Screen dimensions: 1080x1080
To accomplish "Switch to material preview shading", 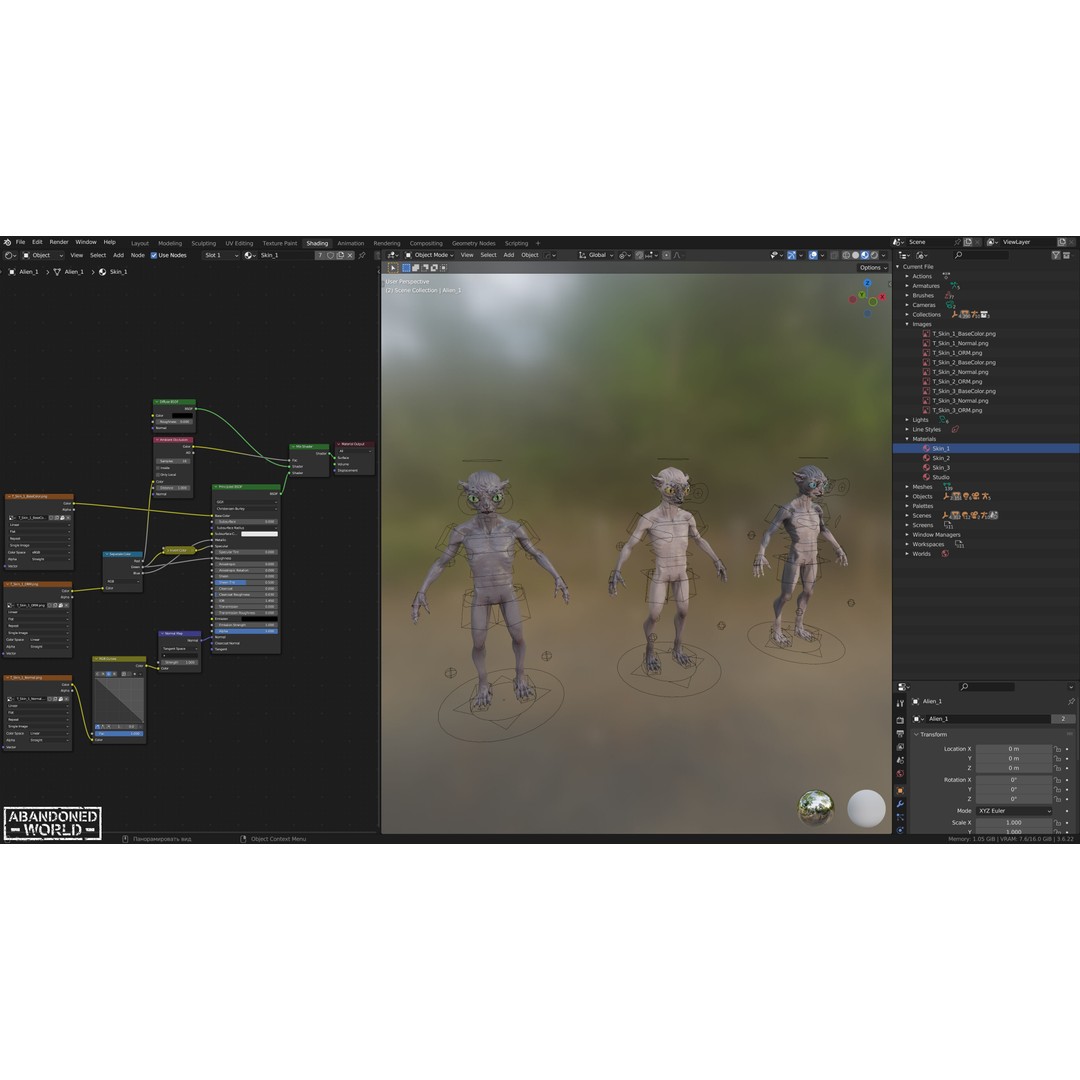I will pyautogui.click(x=864, y=255).
